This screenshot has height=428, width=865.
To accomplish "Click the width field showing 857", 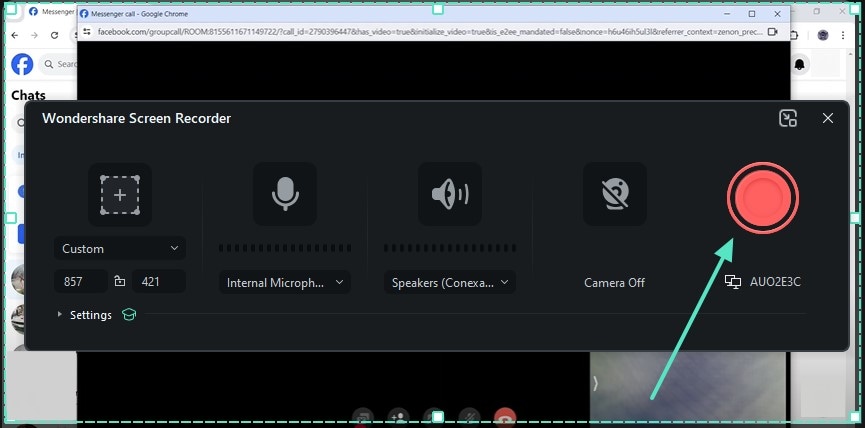I will 81,281.
